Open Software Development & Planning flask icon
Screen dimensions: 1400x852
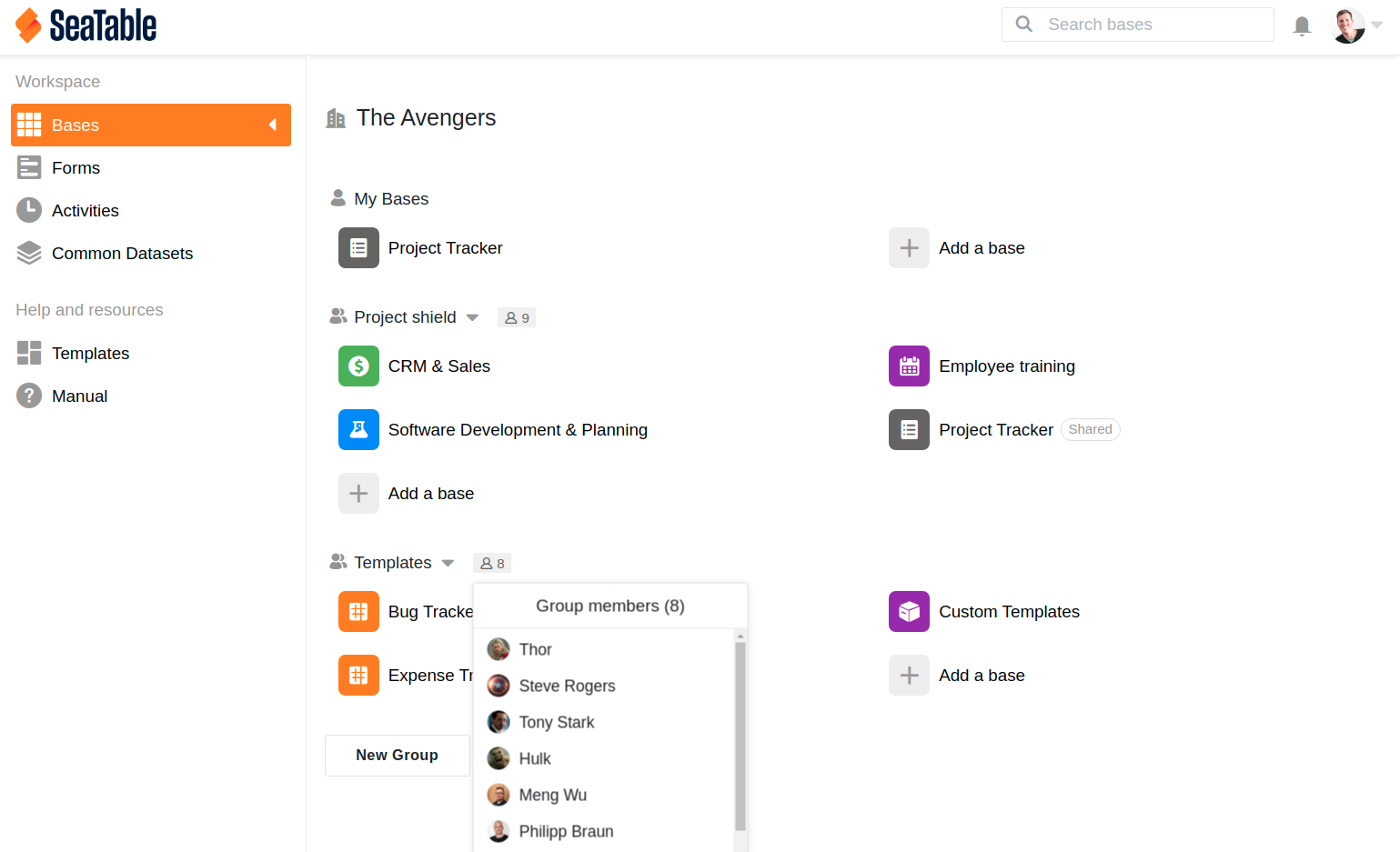358,429
